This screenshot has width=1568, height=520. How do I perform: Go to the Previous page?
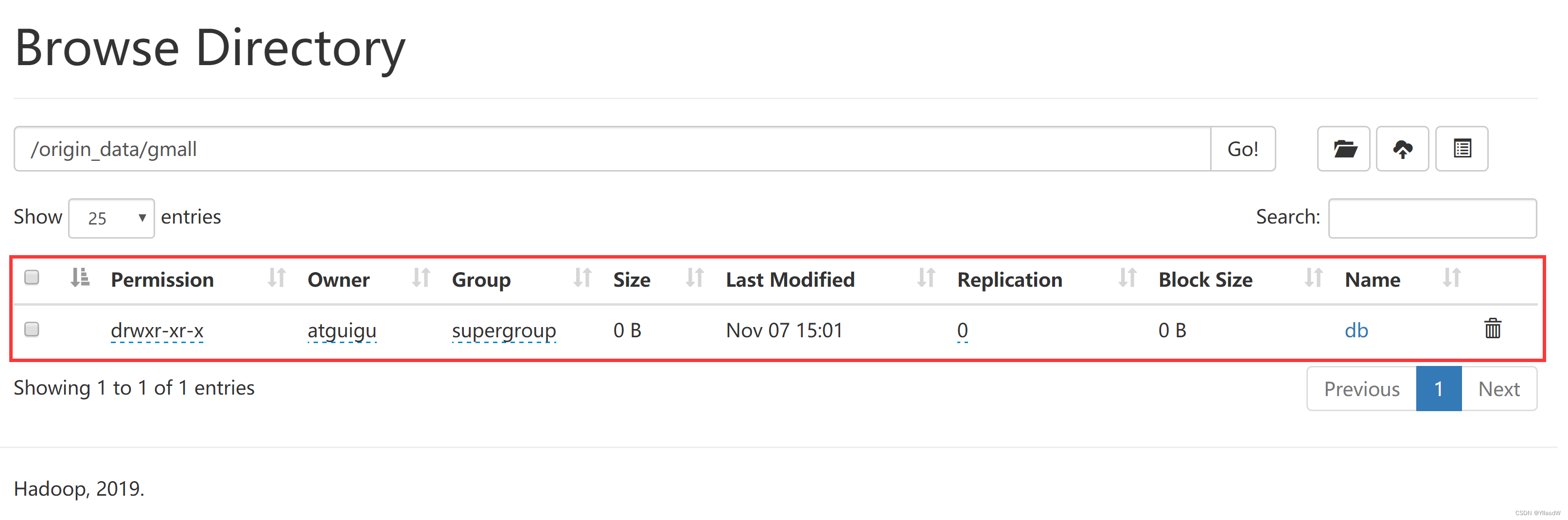pos(1361,389)
